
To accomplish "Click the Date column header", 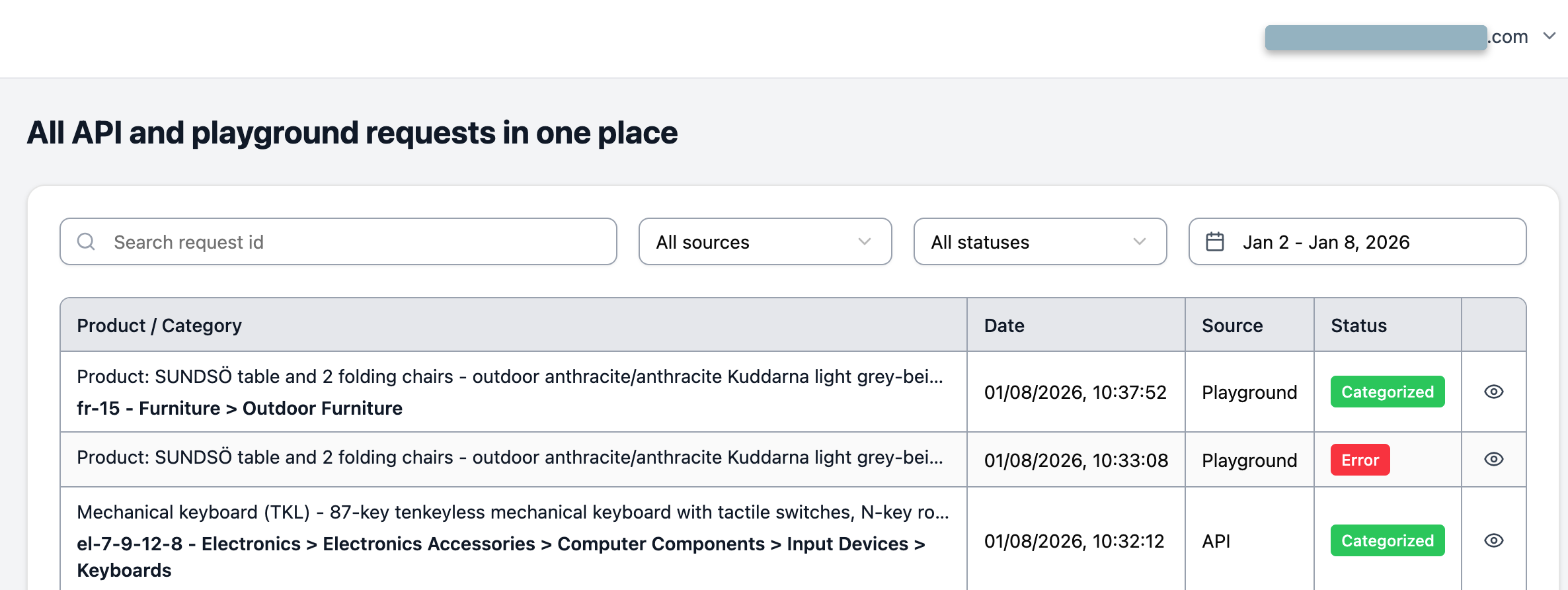I will click(x=1003, y=325).
